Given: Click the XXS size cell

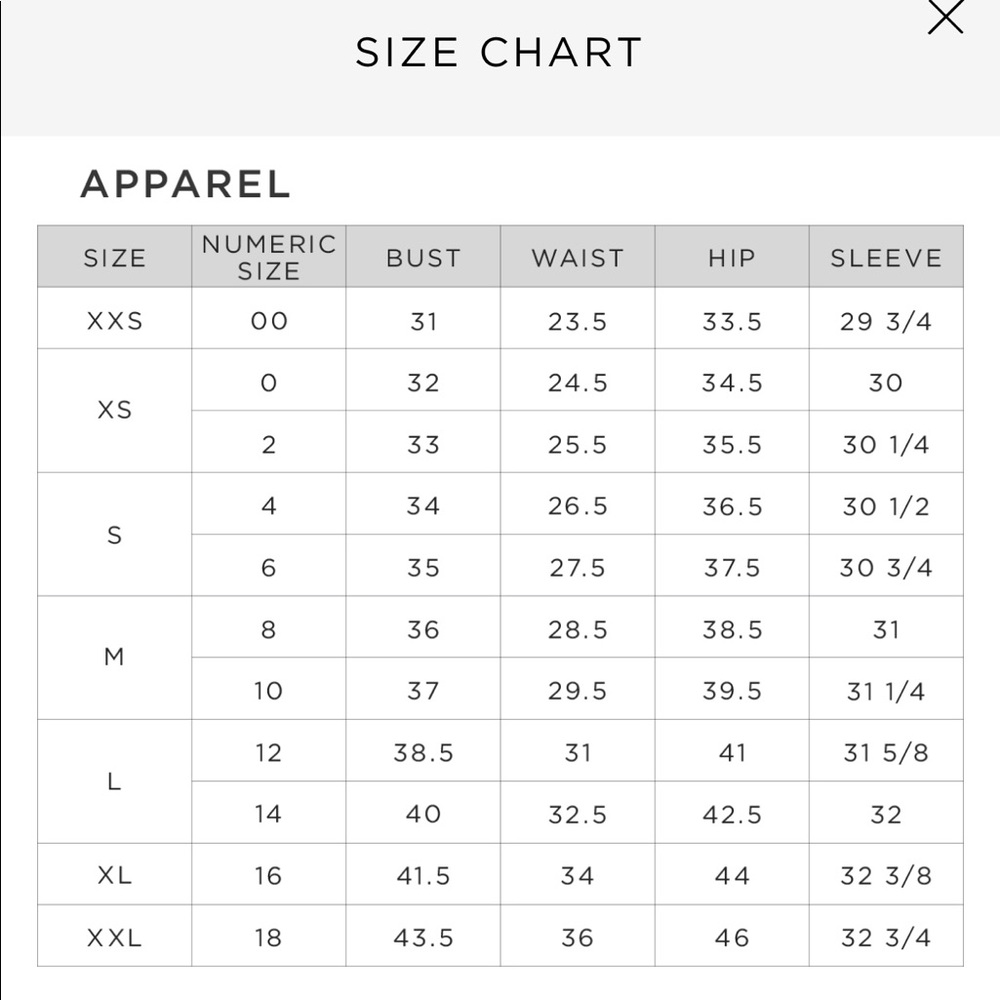Looking at the screenshot, I should (114, 321).
